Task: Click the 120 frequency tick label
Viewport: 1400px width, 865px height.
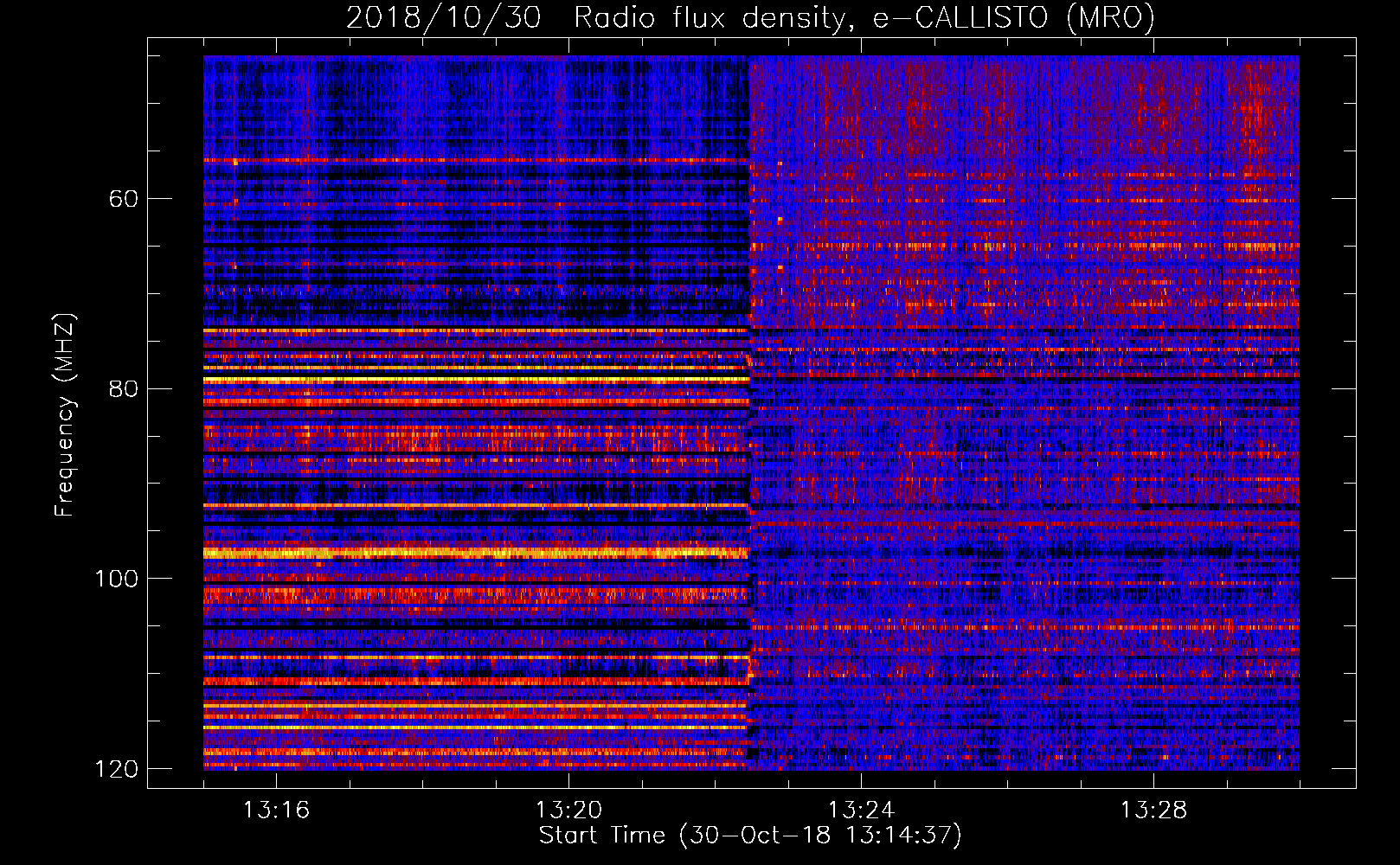Action: (x=117, y=769)
